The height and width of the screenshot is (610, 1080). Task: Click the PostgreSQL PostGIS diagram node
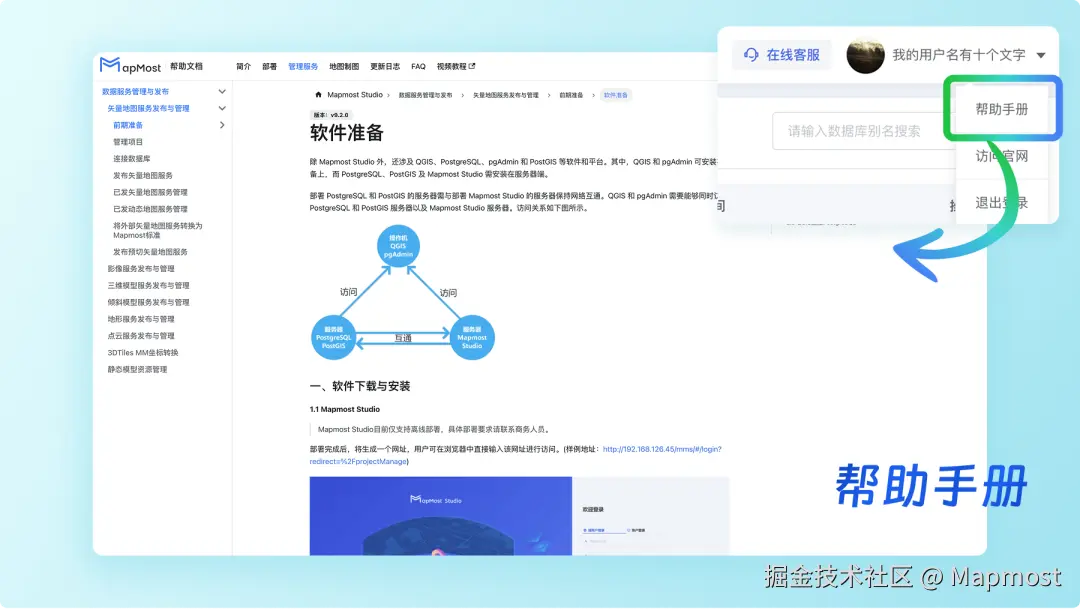tap(333, 337)
